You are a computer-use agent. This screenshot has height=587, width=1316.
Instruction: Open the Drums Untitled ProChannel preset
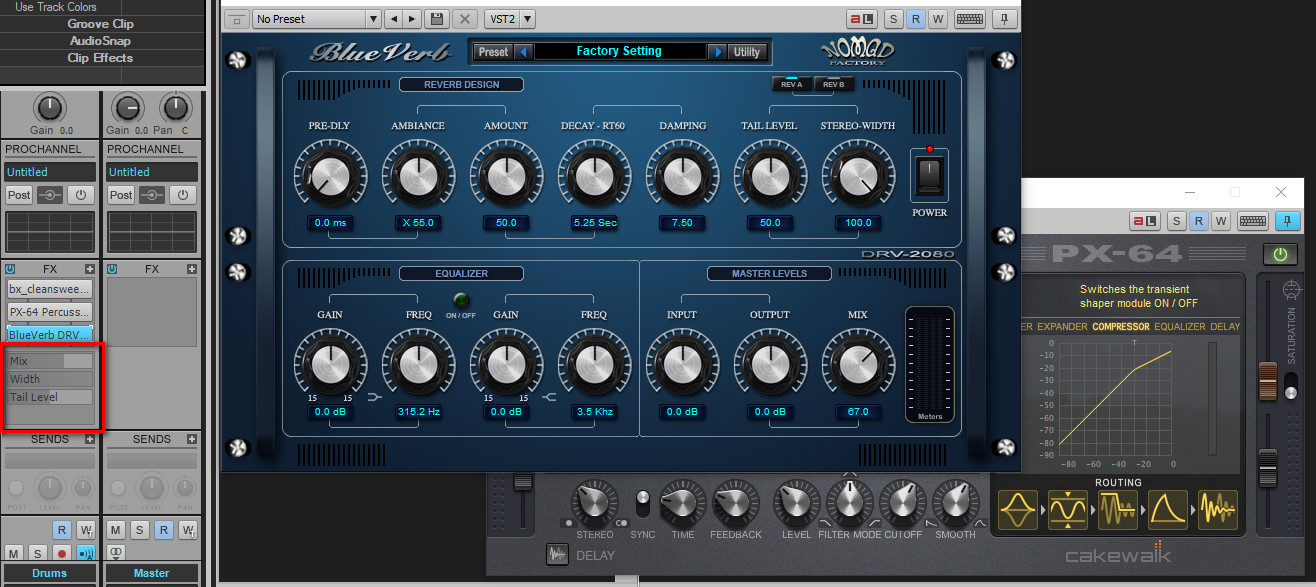[x=51, y=172]
